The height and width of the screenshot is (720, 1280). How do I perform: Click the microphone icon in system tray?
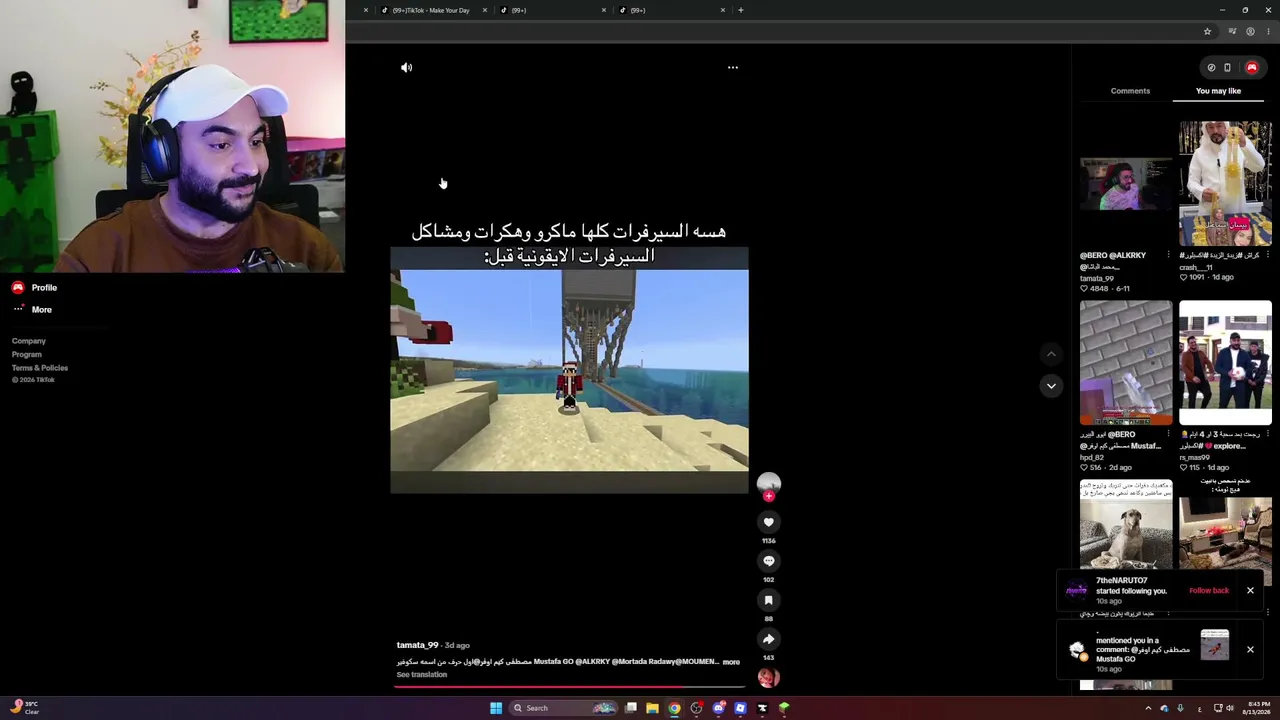1180,708
